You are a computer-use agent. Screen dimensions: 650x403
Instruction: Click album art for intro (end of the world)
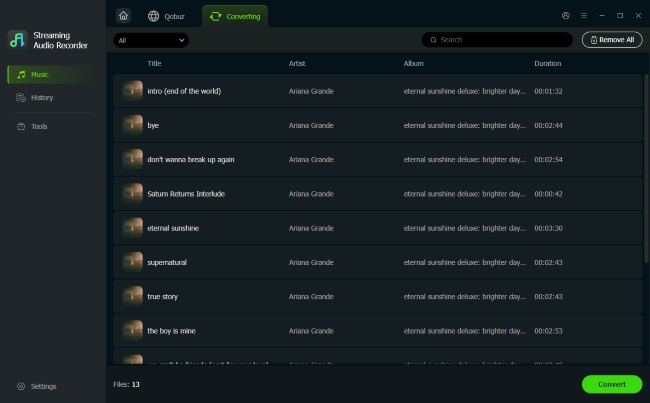point(133,91)
